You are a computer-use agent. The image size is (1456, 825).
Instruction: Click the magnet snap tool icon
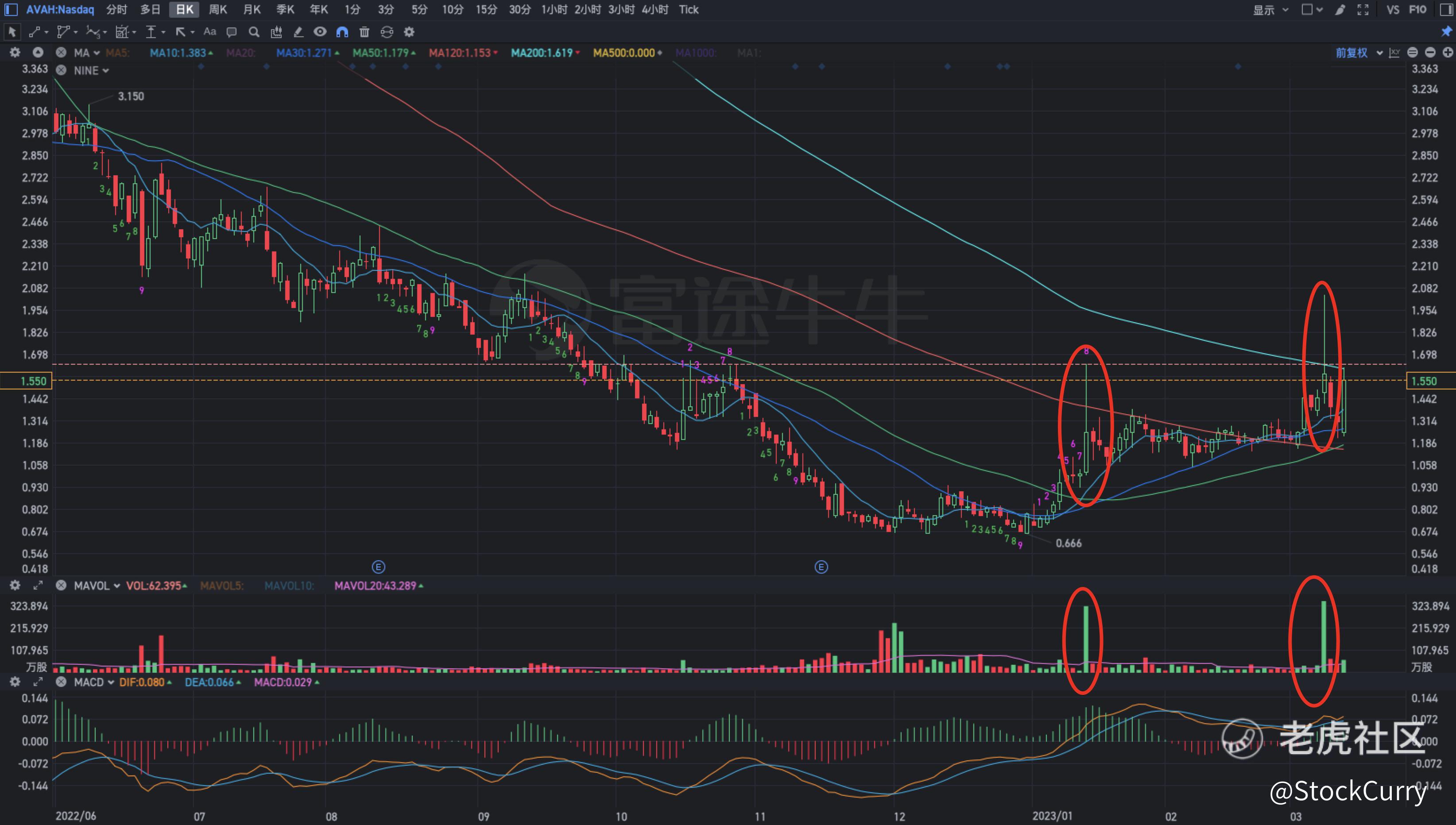[x=342, y=32]
